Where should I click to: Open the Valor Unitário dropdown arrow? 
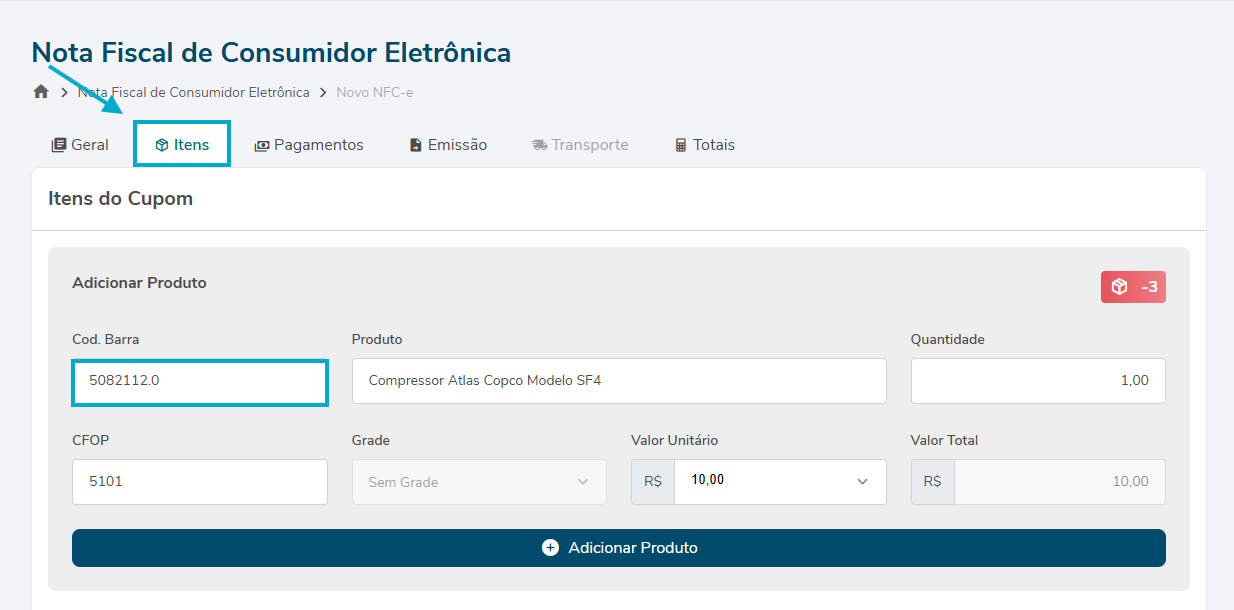click(x=863, y=482)
